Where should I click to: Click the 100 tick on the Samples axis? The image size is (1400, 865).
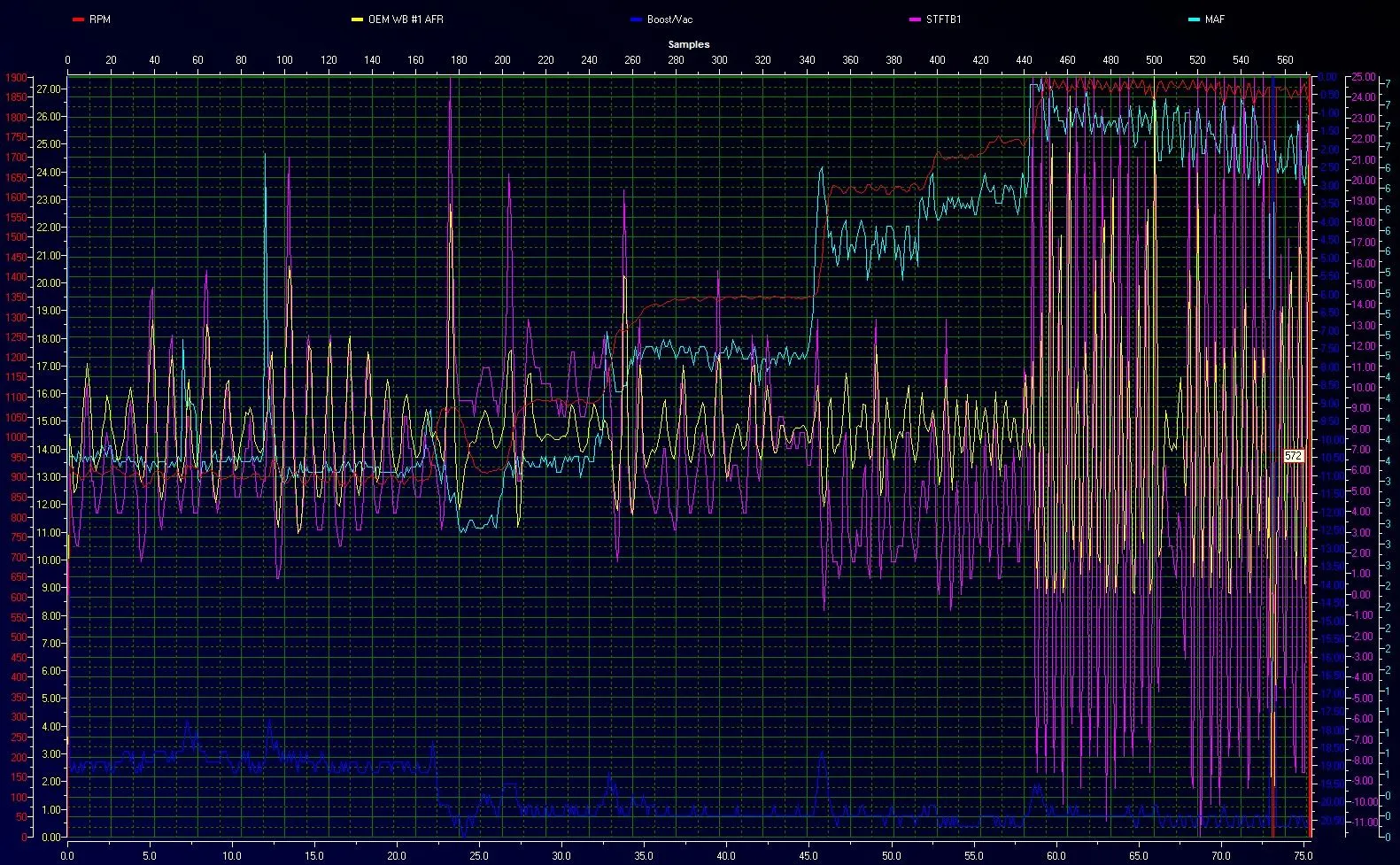point(284,60)
